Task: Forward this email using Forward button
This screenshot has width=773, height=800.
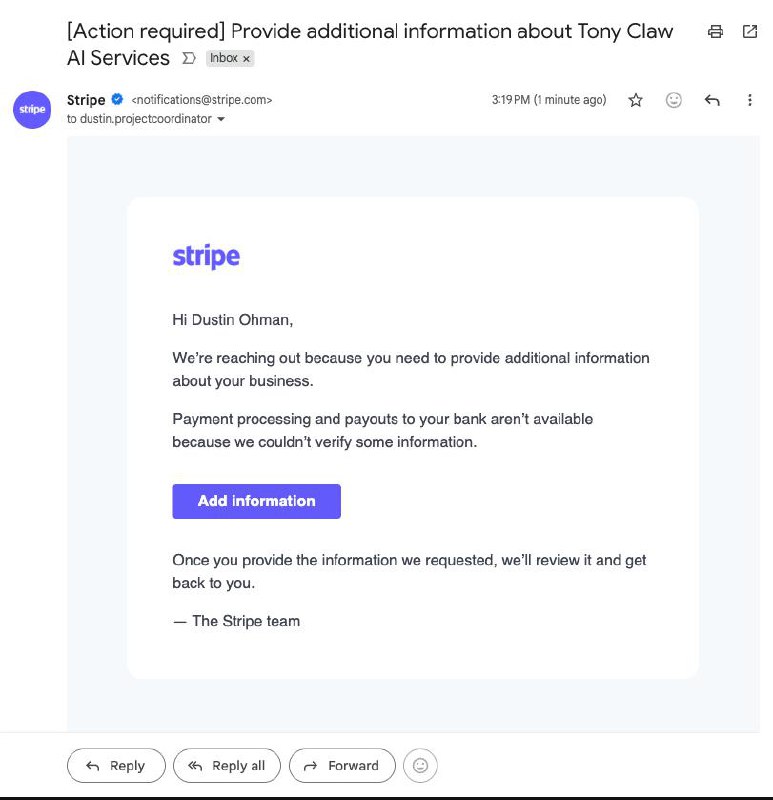Action: pyautogui.click(x=342, y=766)
